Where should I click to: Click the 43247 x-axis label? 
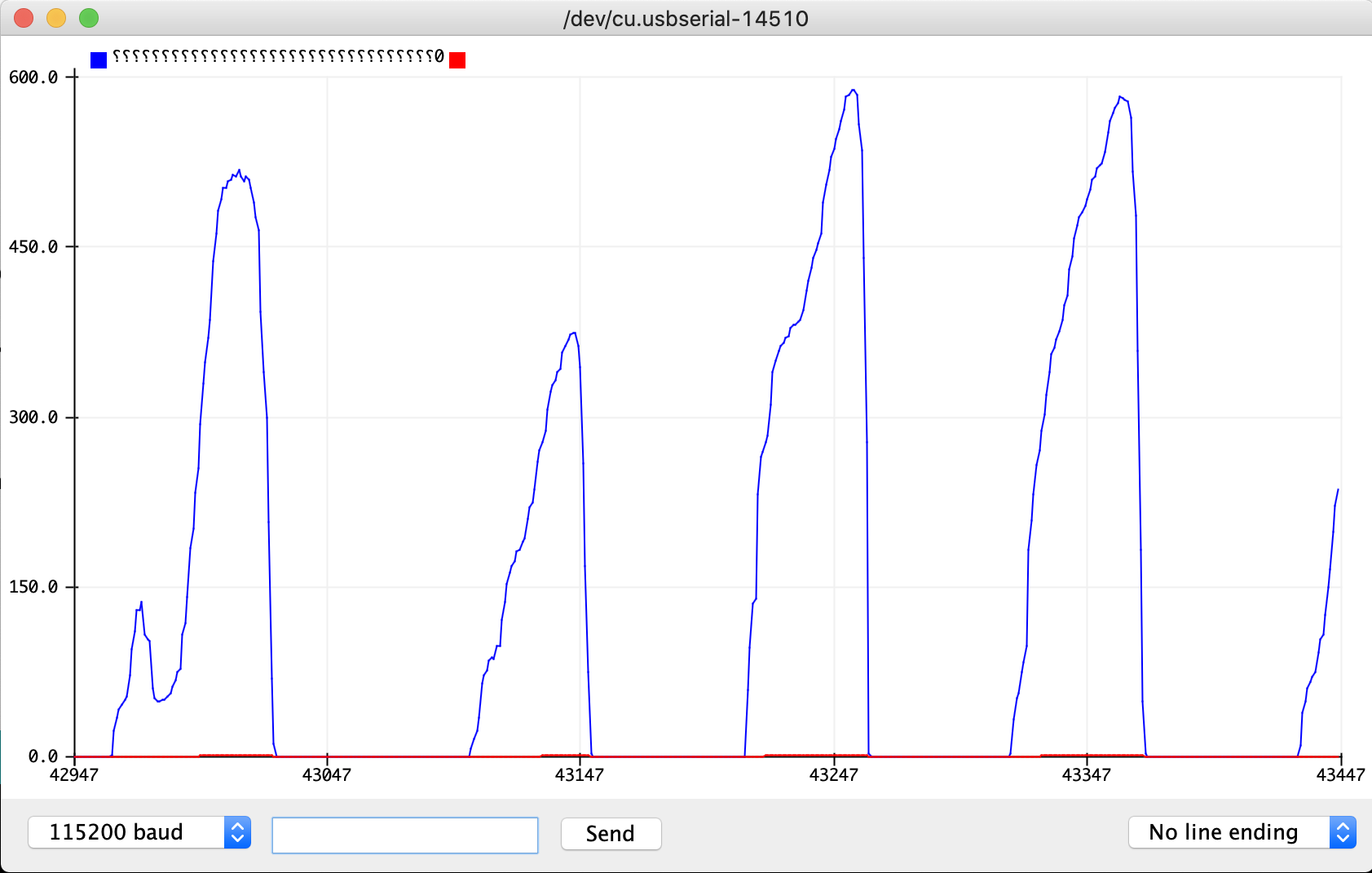834,774
